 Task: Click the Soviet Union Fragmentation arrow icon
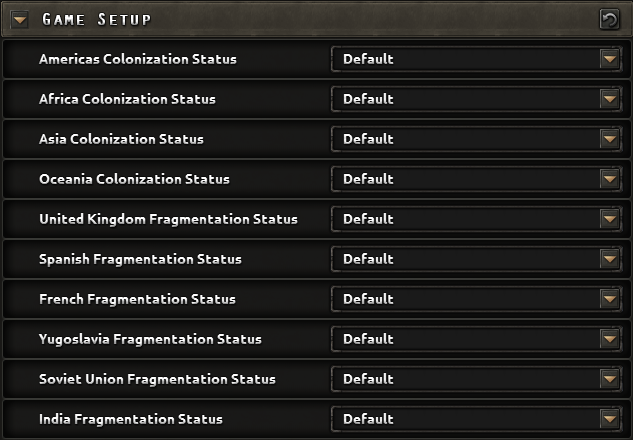tap(610, 379)
